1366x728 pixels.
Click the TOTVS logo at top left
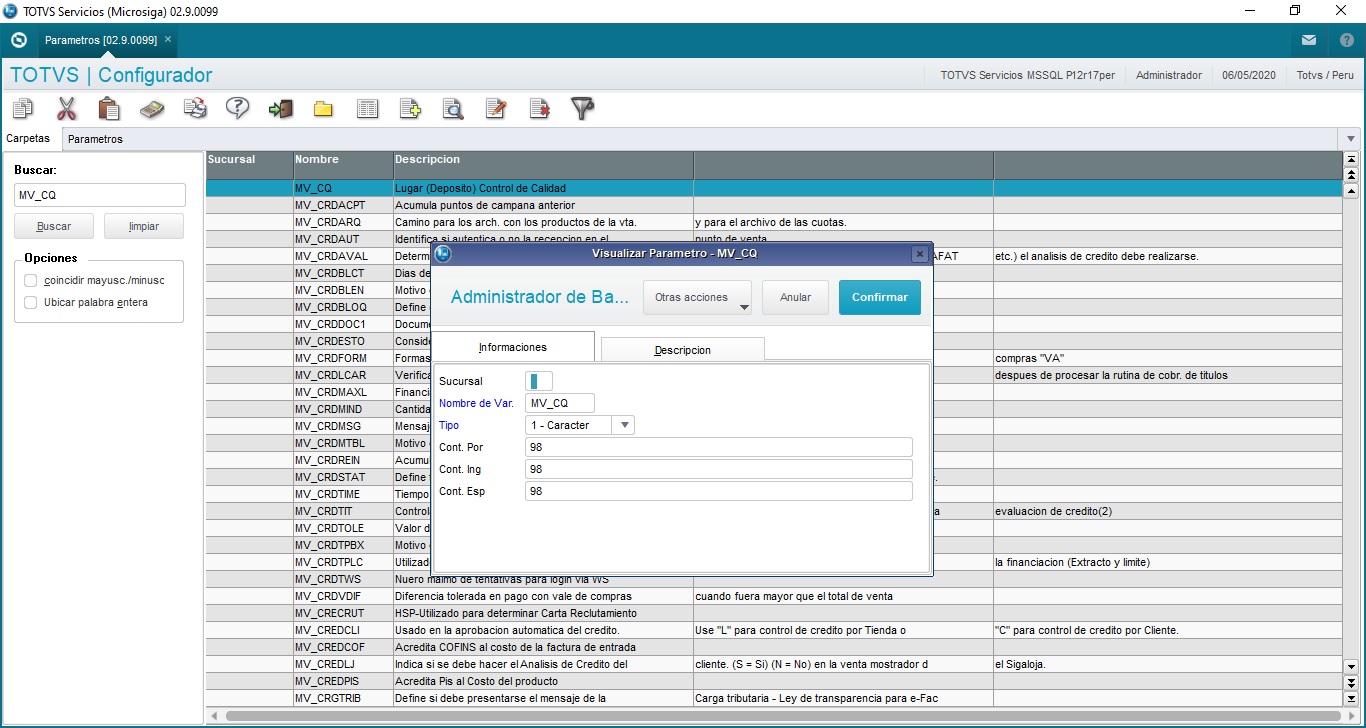pyautogui.click(x=18, y=40)
